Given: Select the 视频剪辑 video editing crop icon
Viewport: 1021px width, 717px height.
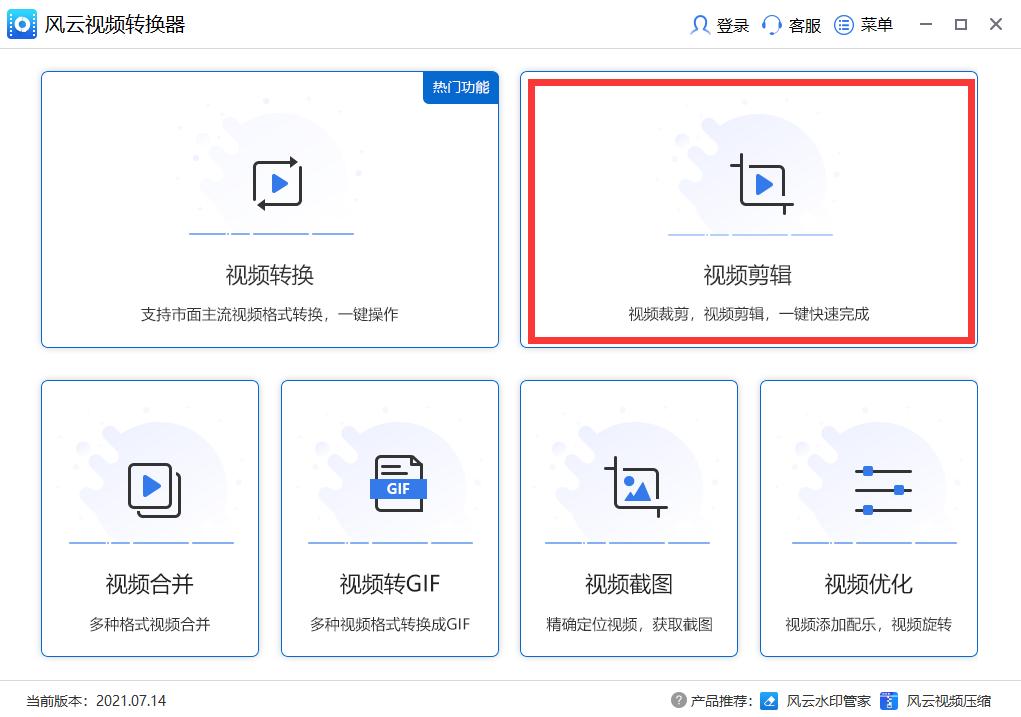Looking at the screenshot, I should coord(750,183).
